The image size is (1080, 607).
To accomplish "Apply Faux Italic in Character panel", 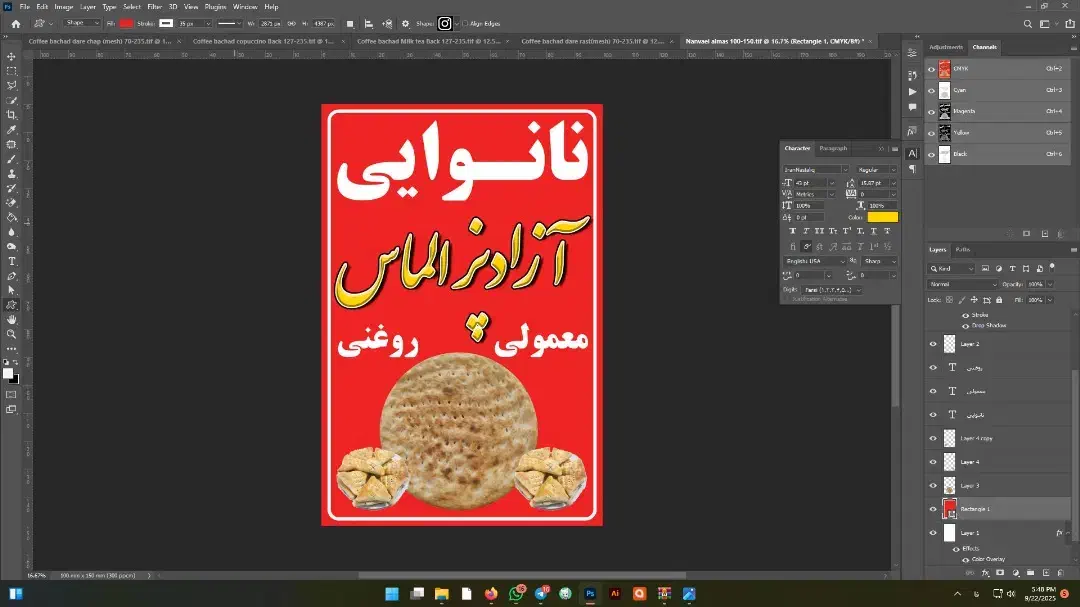I will coord(806,231).
